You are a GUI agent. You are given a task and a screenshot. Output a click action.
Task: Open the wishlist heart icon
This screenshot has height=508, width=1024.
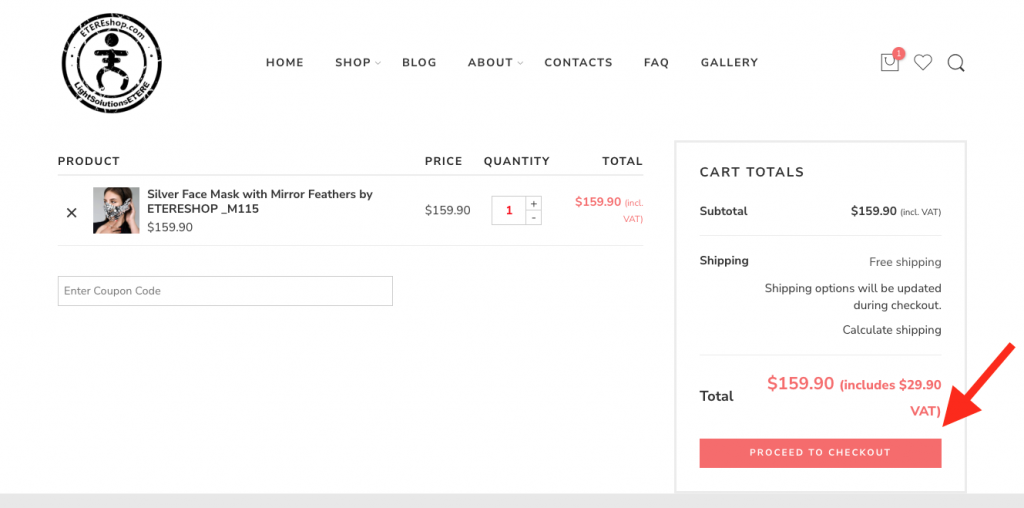point(923,63)
